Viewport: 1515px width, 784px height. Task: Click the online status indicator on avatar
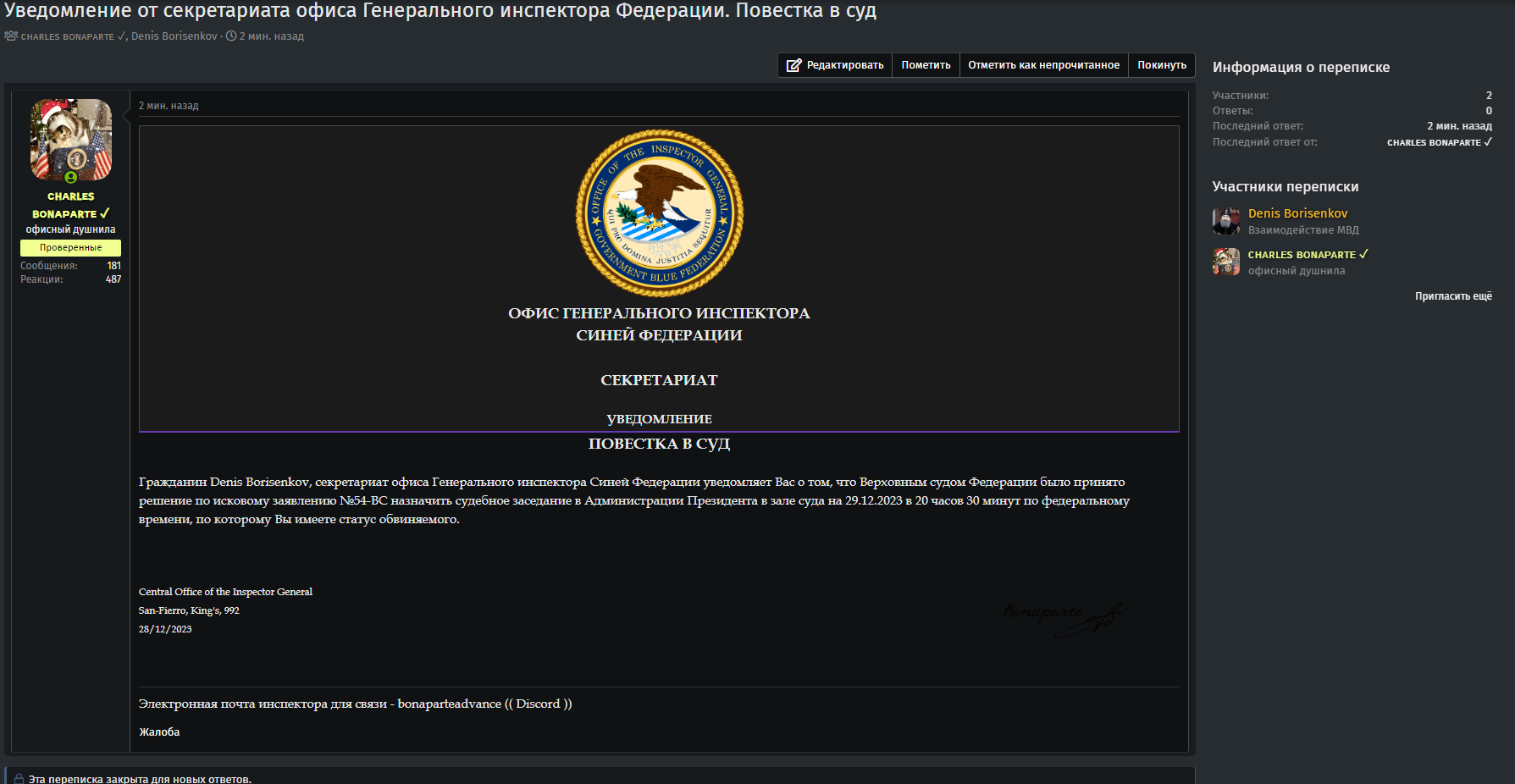pyautogui.click(x=71, y=177)
